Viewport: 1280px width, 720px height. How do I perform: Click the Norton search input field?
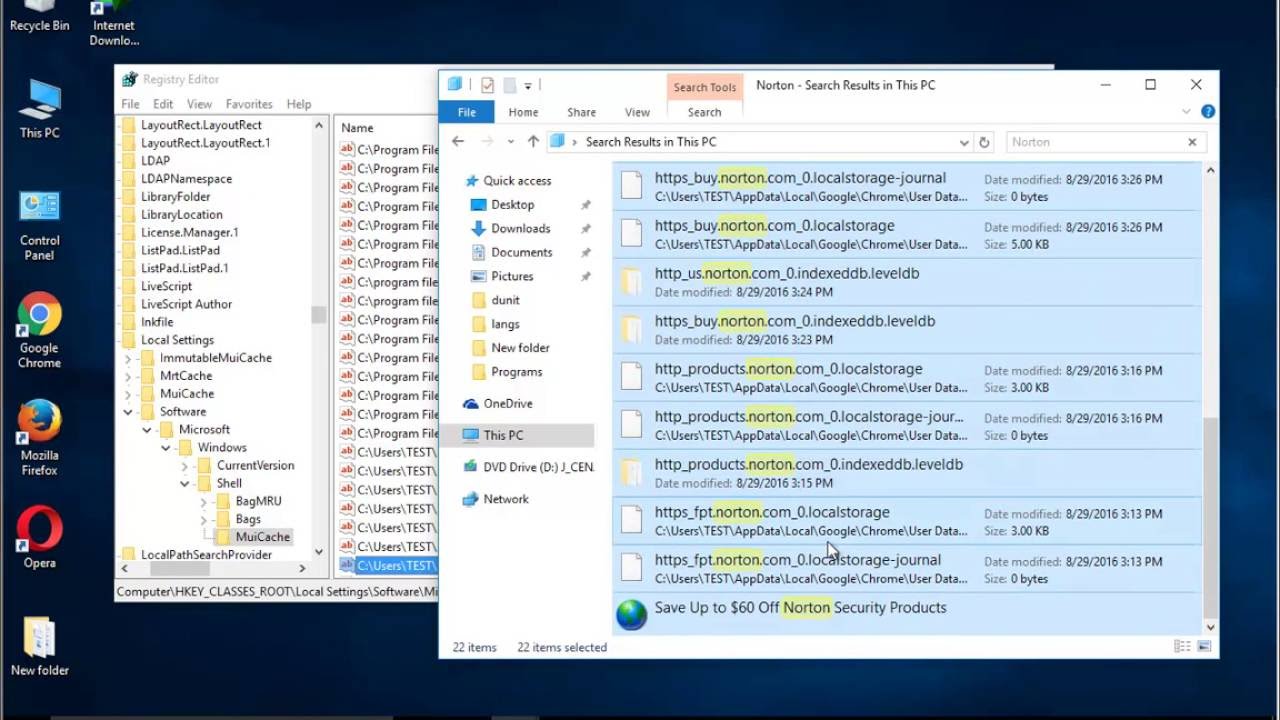[1095, 142]
